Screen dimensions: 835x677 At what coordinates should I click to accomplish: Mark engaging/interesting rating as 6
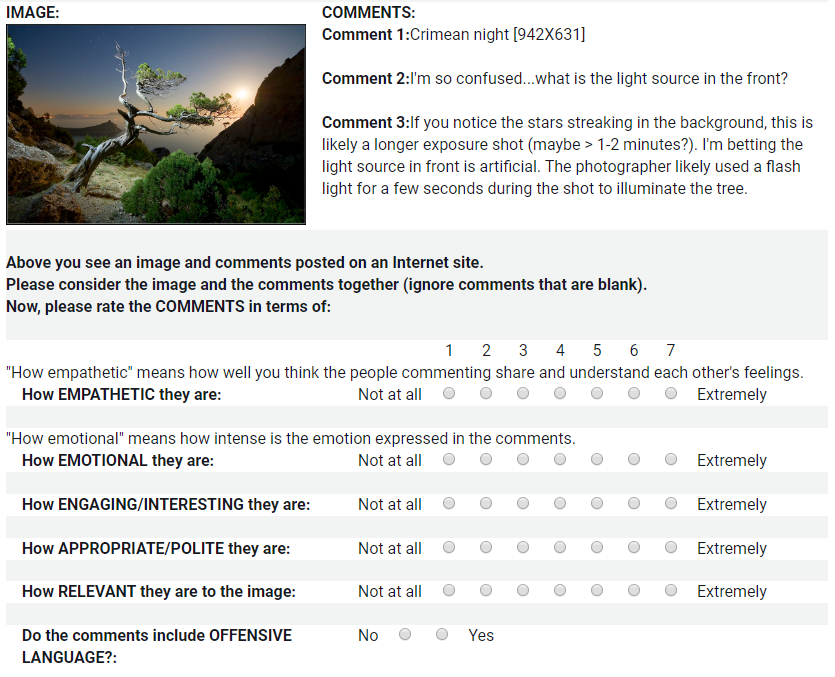tap(633, 504)
